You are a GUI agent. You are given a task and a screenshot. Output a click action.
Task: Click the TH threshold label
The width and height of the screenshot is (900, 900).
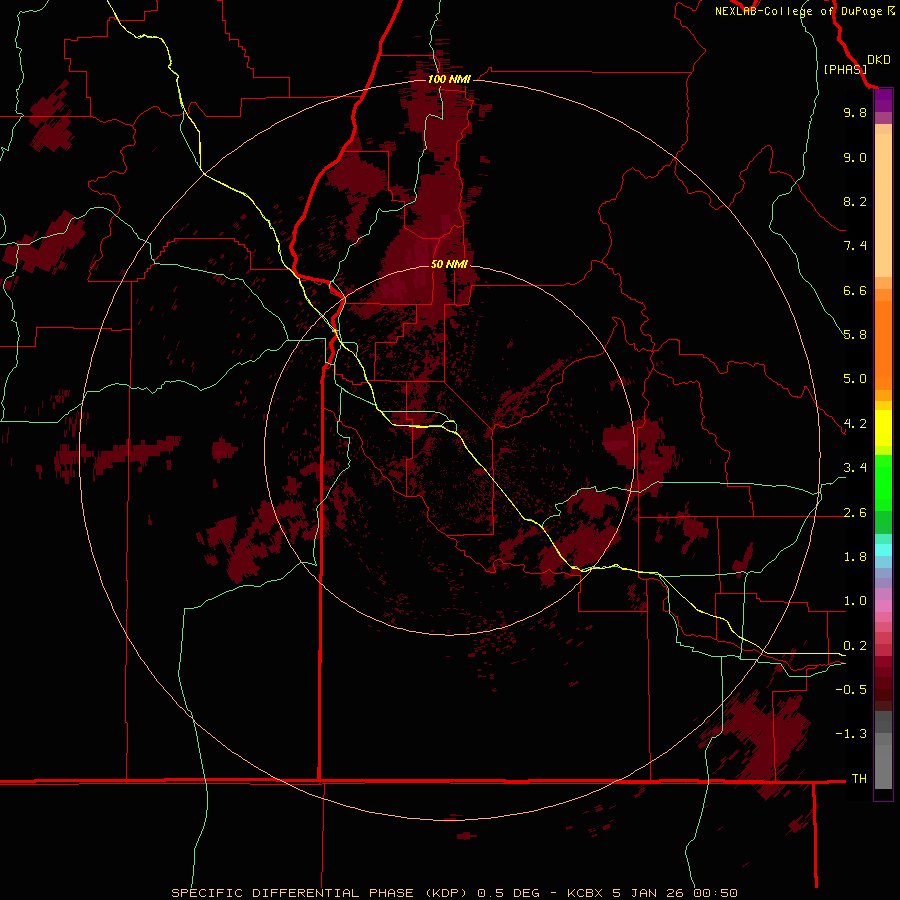coord(859,779)
